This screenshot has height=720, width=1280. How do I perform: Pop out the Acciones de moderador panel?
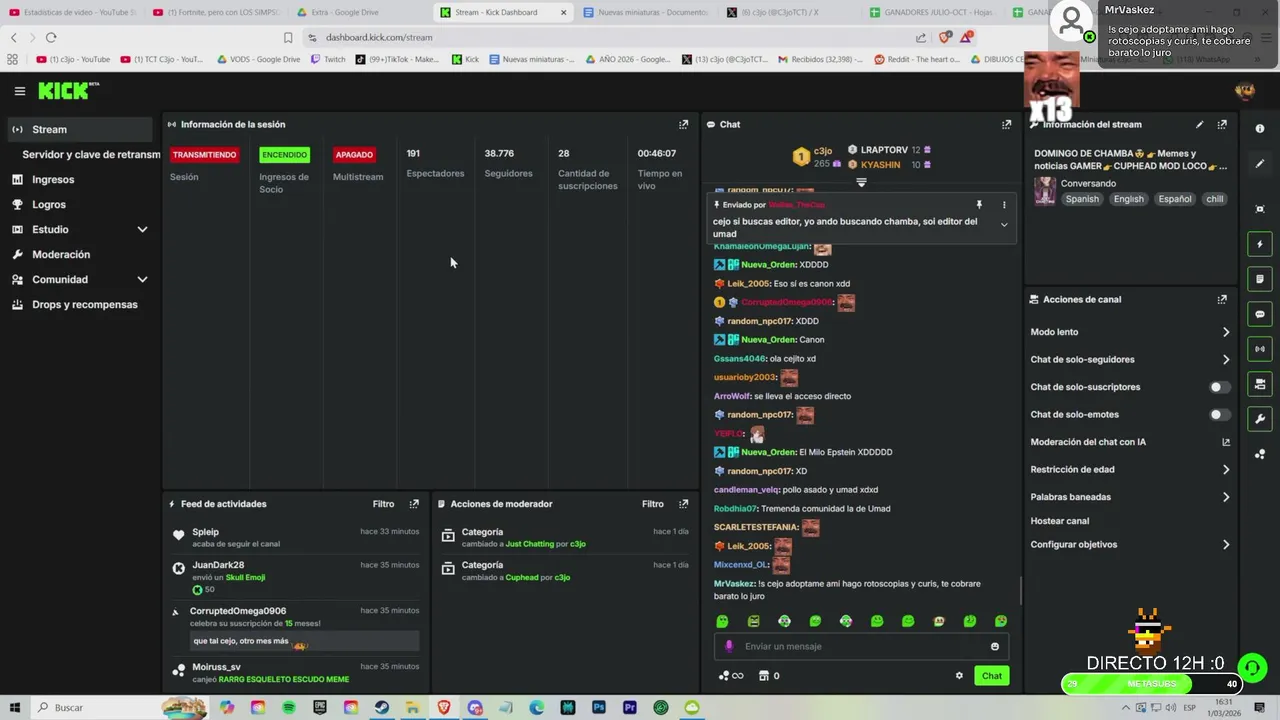point(684,504)
